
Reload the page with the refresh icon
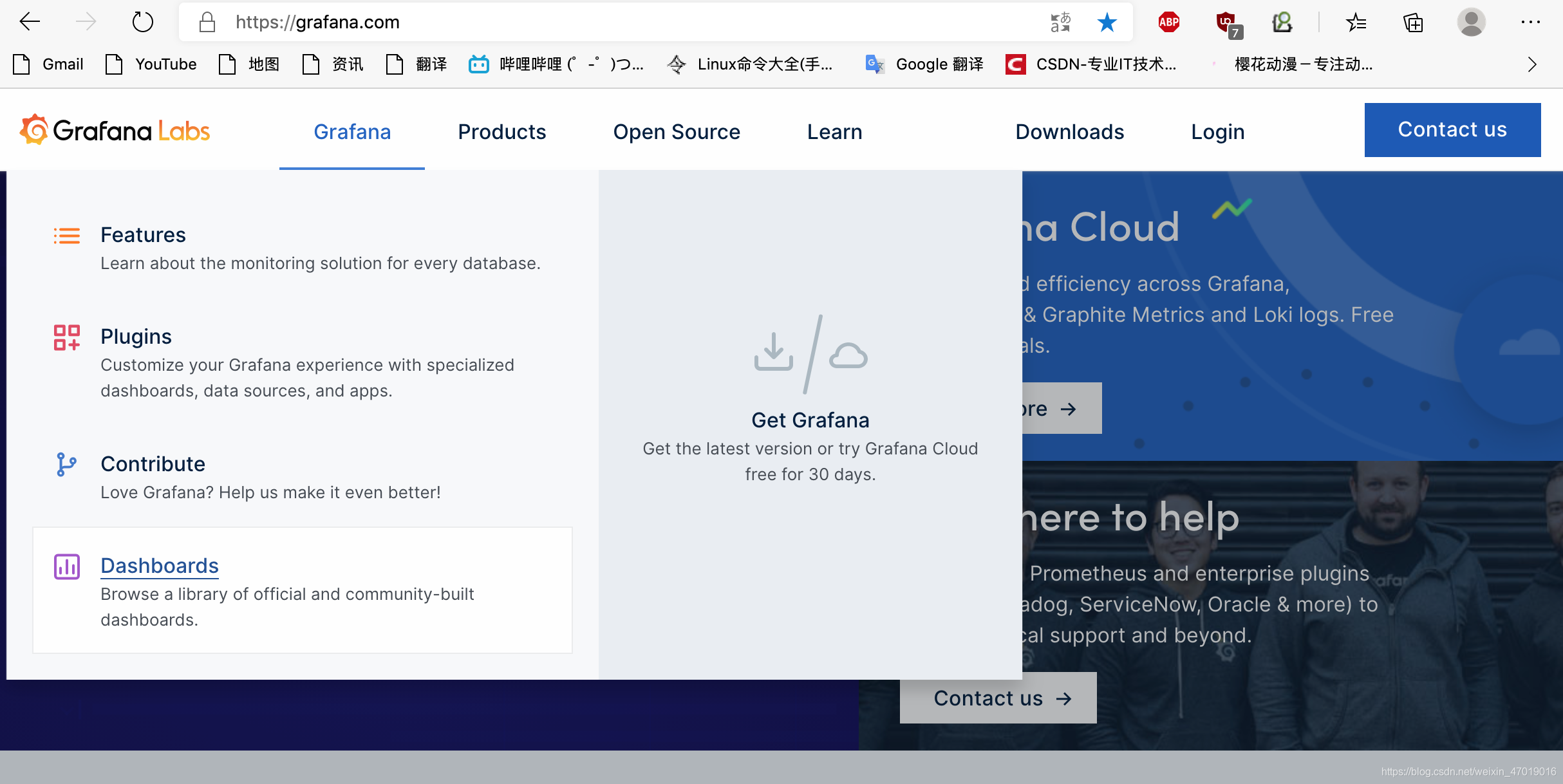pos(142,22)
